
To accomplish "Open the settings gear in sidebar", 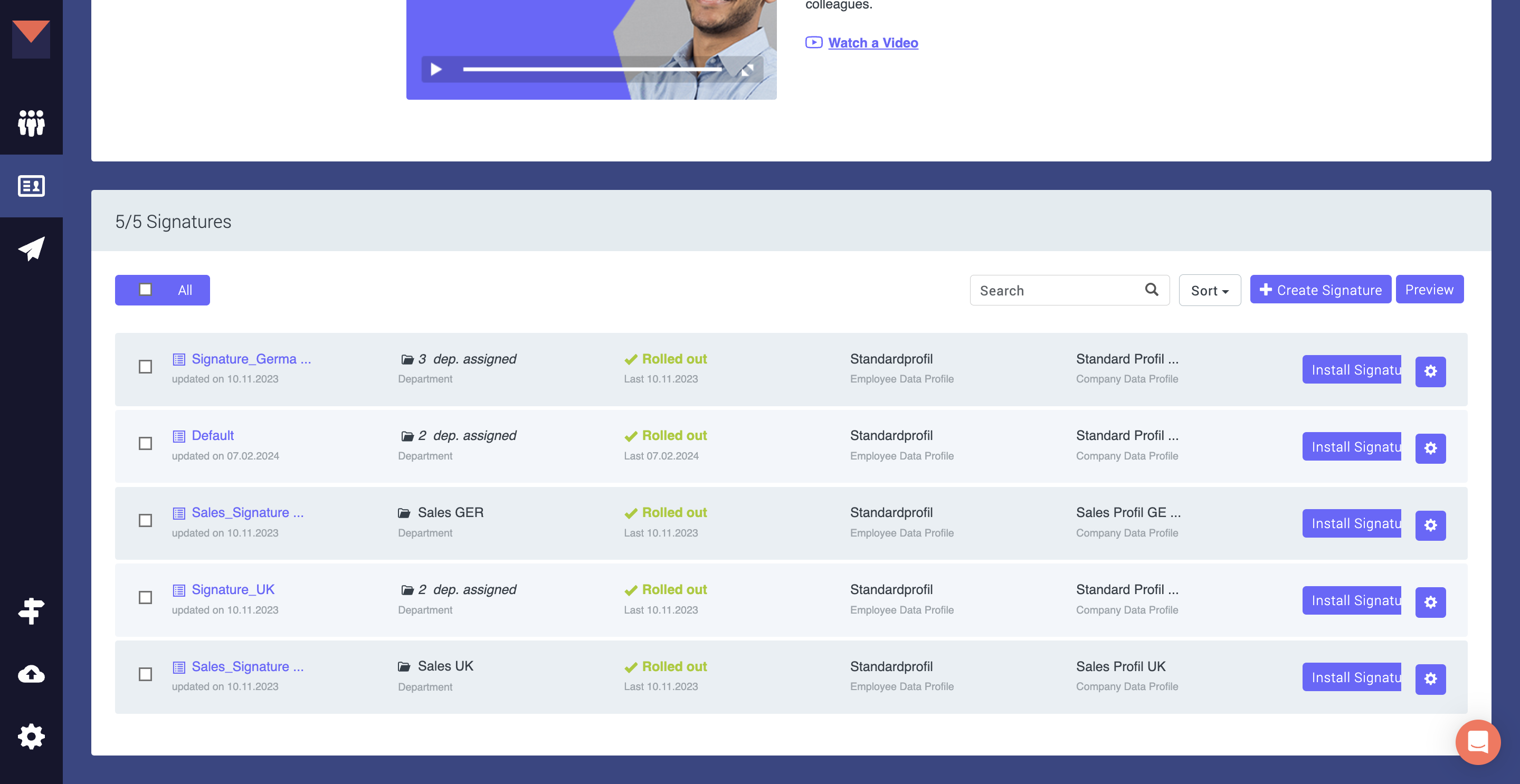I will pos(31,736).
